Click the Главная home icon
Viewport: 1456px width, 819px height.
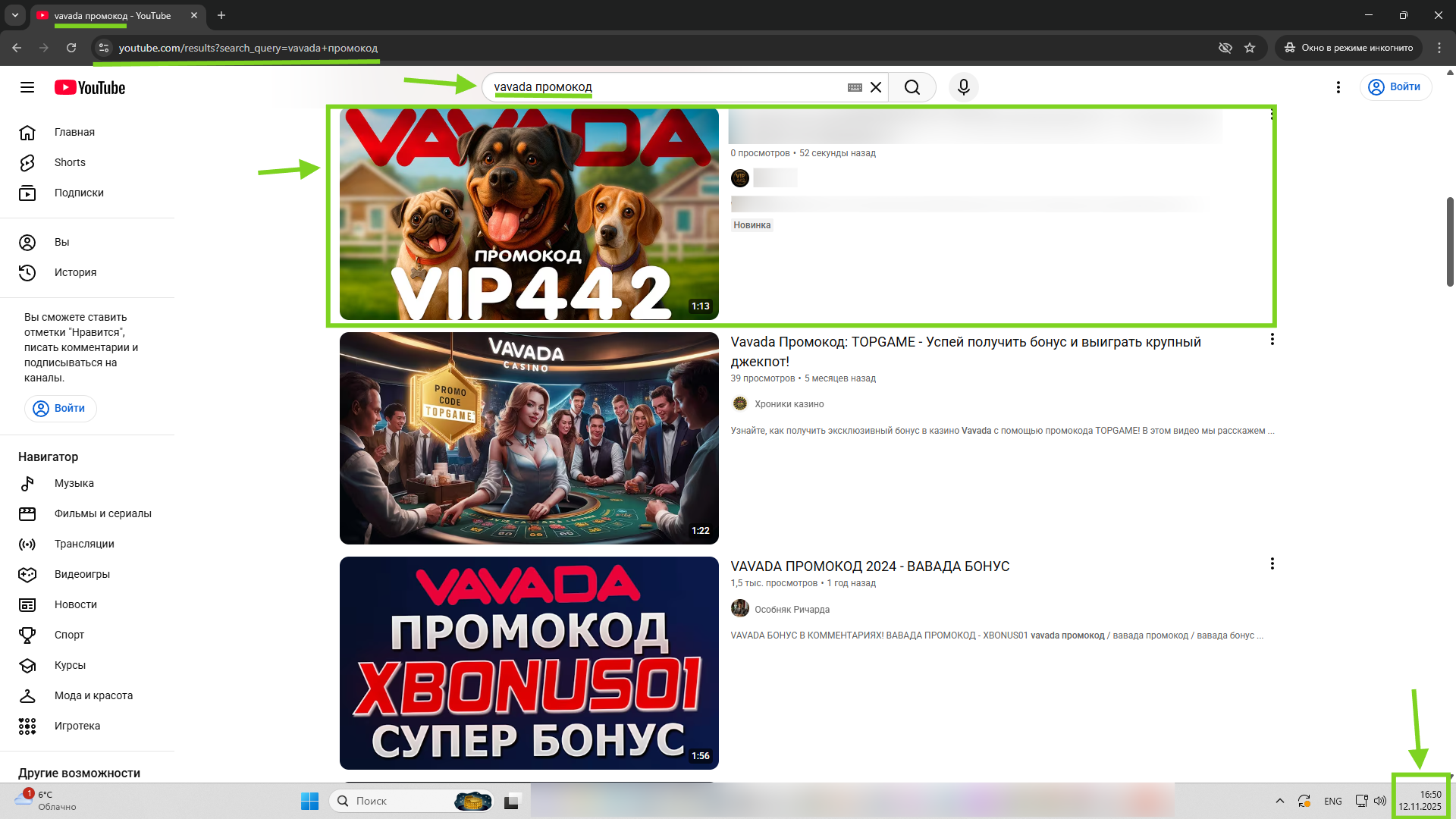pos(27,133)
